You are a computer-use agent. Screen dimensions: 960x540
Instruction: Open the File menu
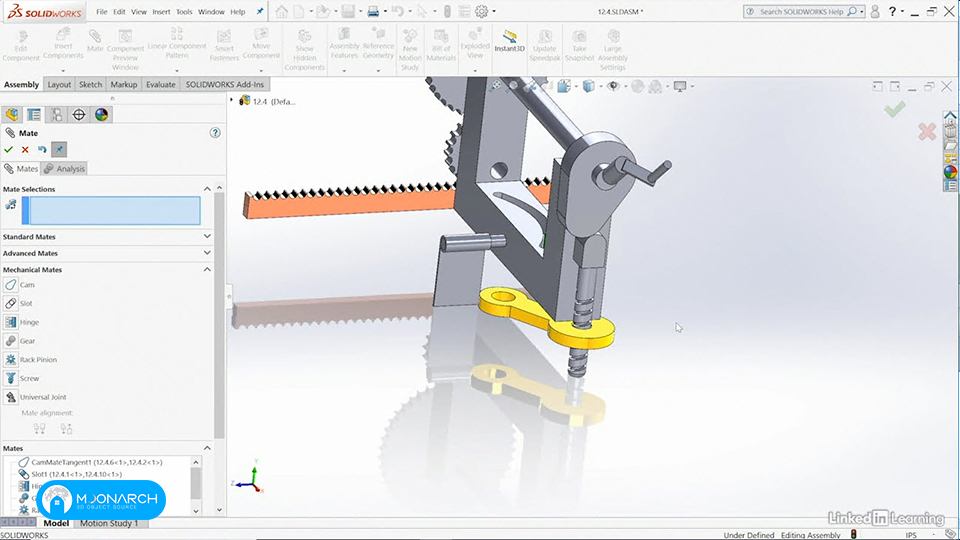[x=102, y=12]
